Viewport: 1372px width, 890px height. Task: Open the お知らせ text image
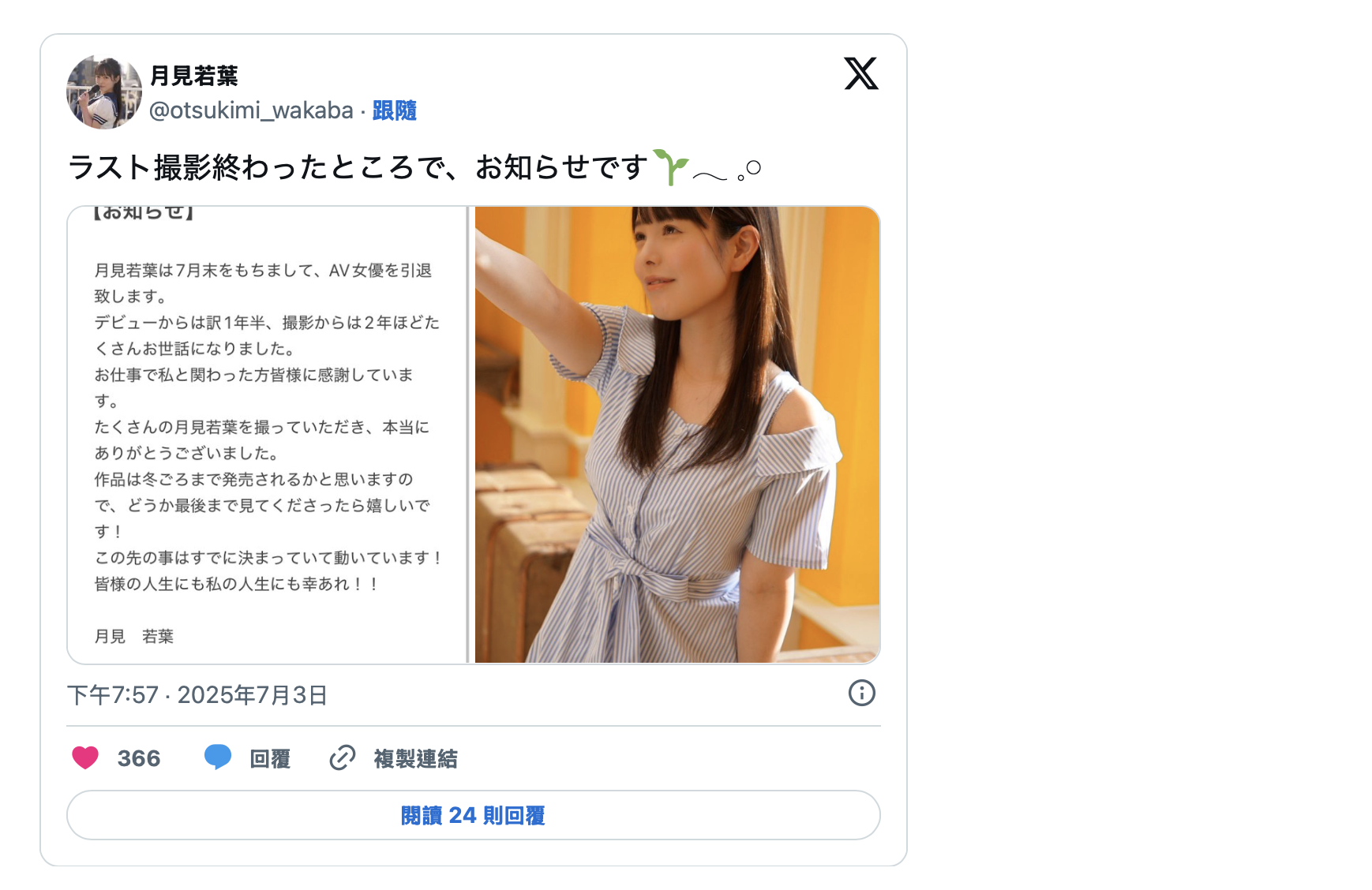[268, 435]
